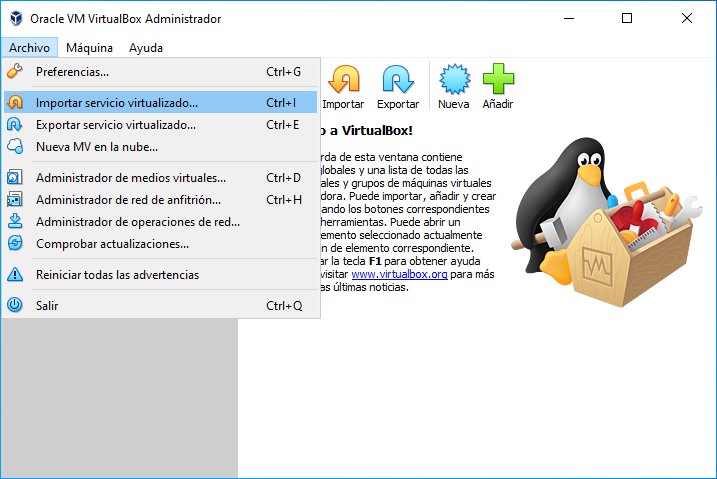Viewport: 717px width, 479px height.
Task: Click the Nueva toolbar button
Action: click(x=454, y=87)
